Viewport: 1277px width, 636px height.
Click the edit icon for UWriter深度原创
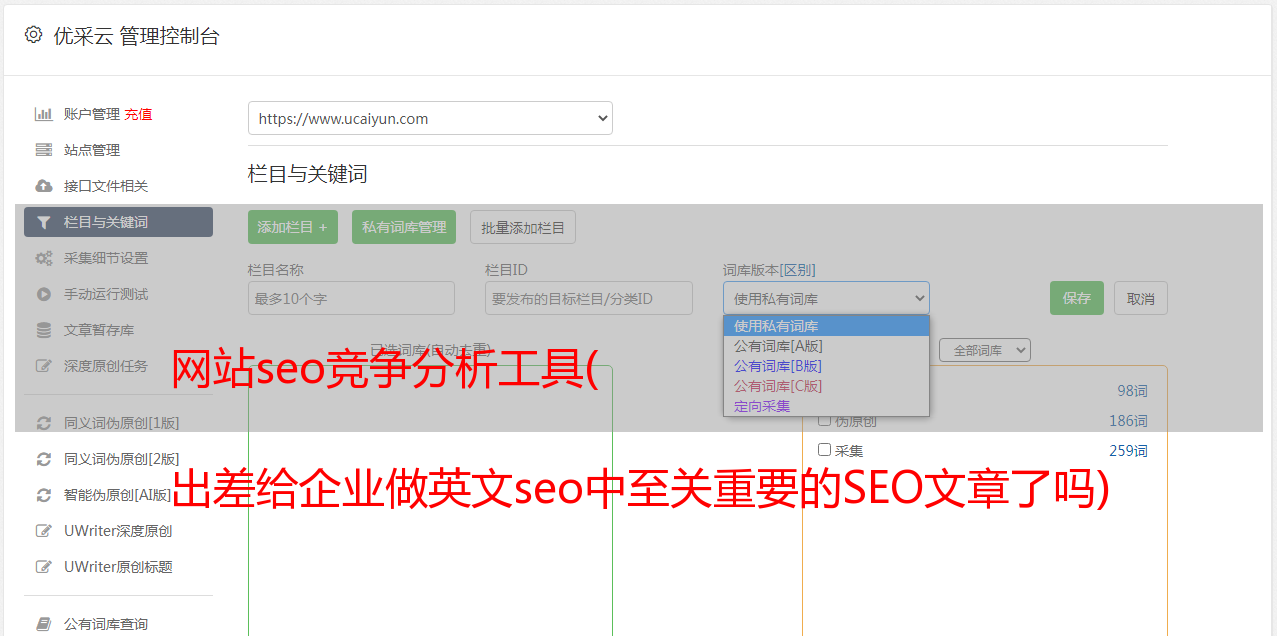pos(43,531)
